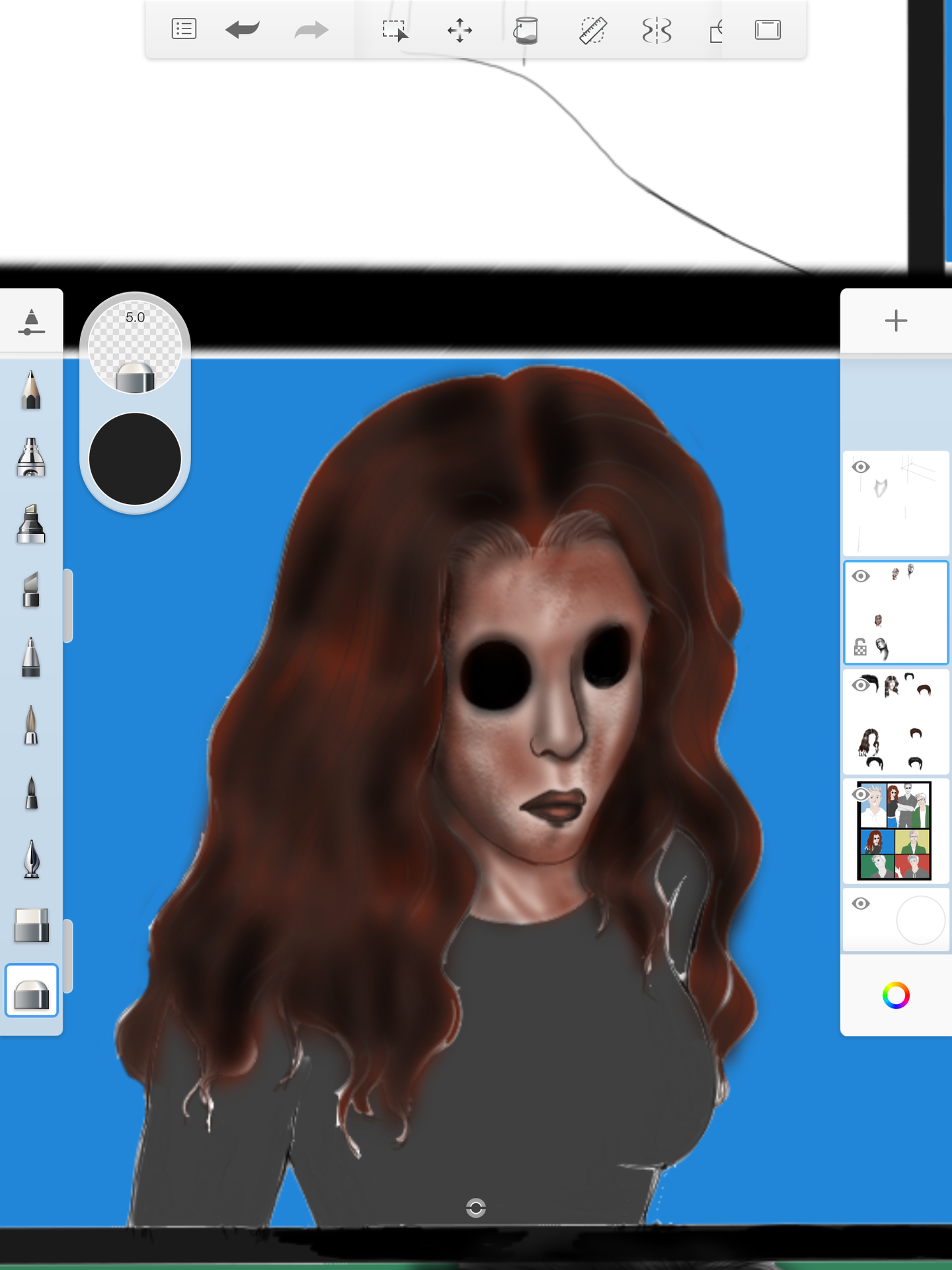Pick the paint bucket fill tool
The width and height of the screenshot is (952, 1270).
point(526,30)
